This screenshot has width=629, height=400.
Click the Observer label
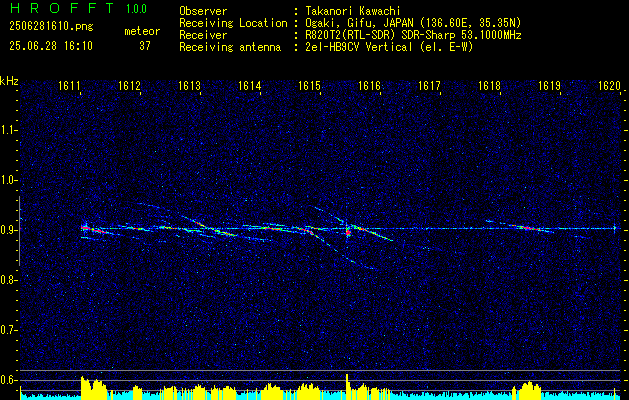point(203,11)
